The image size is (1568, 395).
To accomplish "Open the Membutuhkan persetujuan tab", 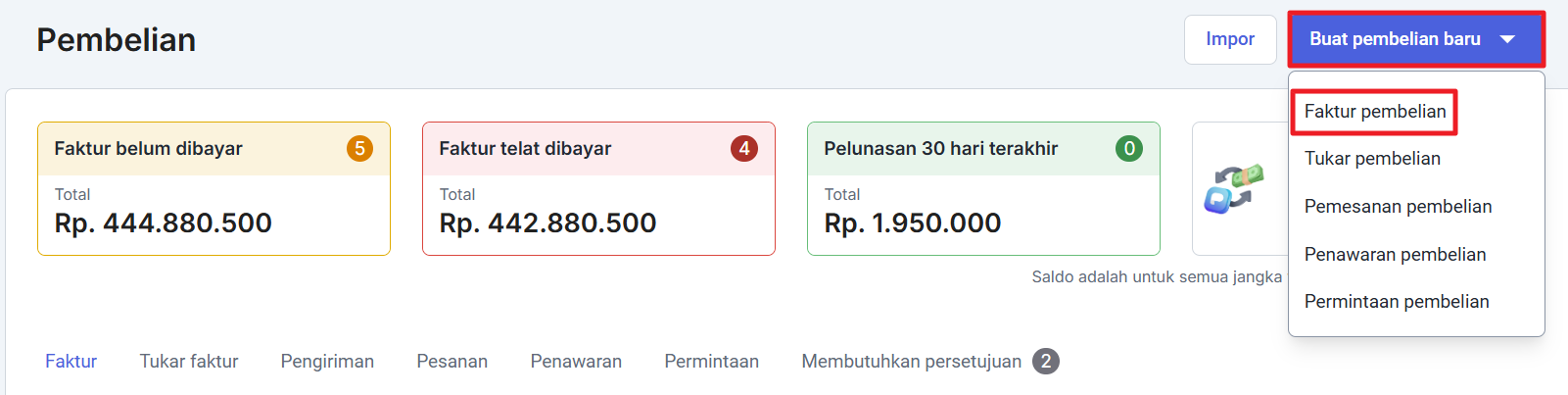I will point(911,362).
